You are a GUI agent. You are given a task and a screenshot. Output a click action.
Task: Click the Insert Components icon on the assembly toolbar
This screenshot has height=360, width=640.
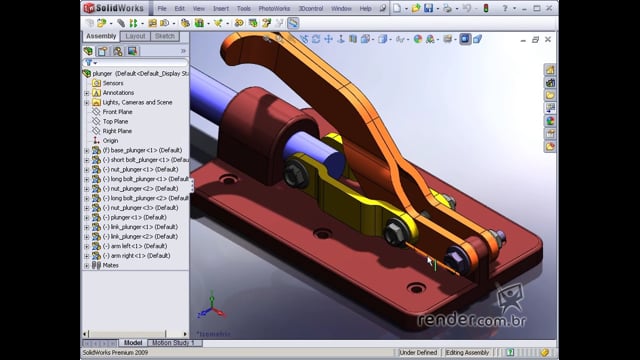coord(101,23)
